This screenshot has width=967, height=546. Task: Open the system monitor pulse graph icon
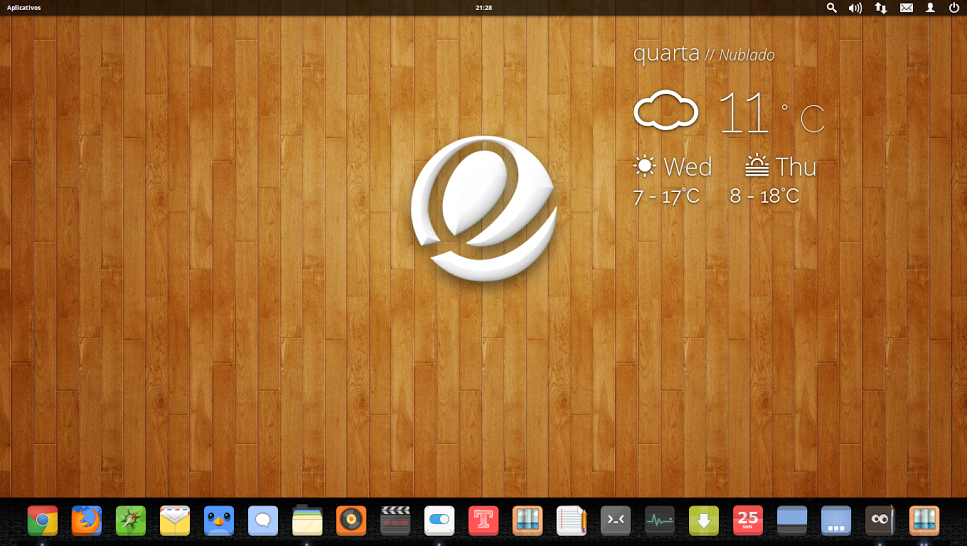pyautogui.click(x=660, y=520)
